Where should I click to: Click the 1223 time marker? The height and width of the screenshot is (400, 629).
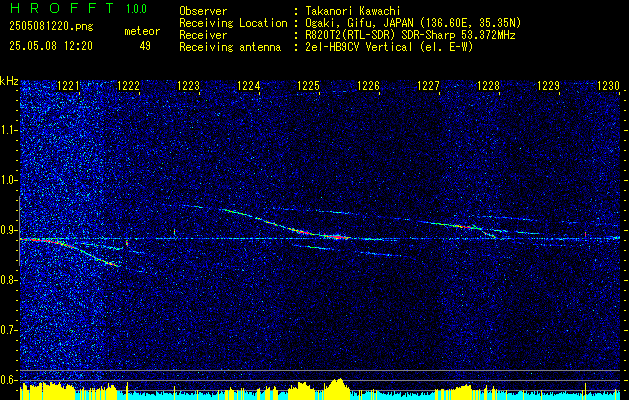pos(189,86)
